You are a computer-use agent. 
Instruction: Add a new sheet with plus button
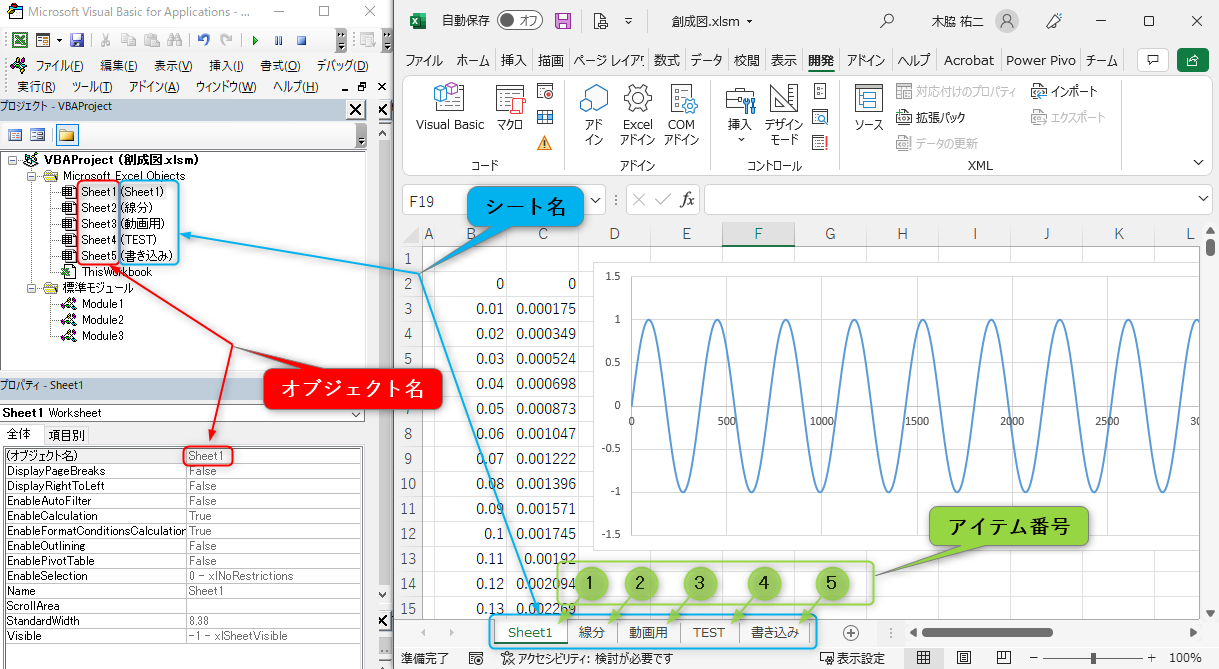[x=850, y=632]
